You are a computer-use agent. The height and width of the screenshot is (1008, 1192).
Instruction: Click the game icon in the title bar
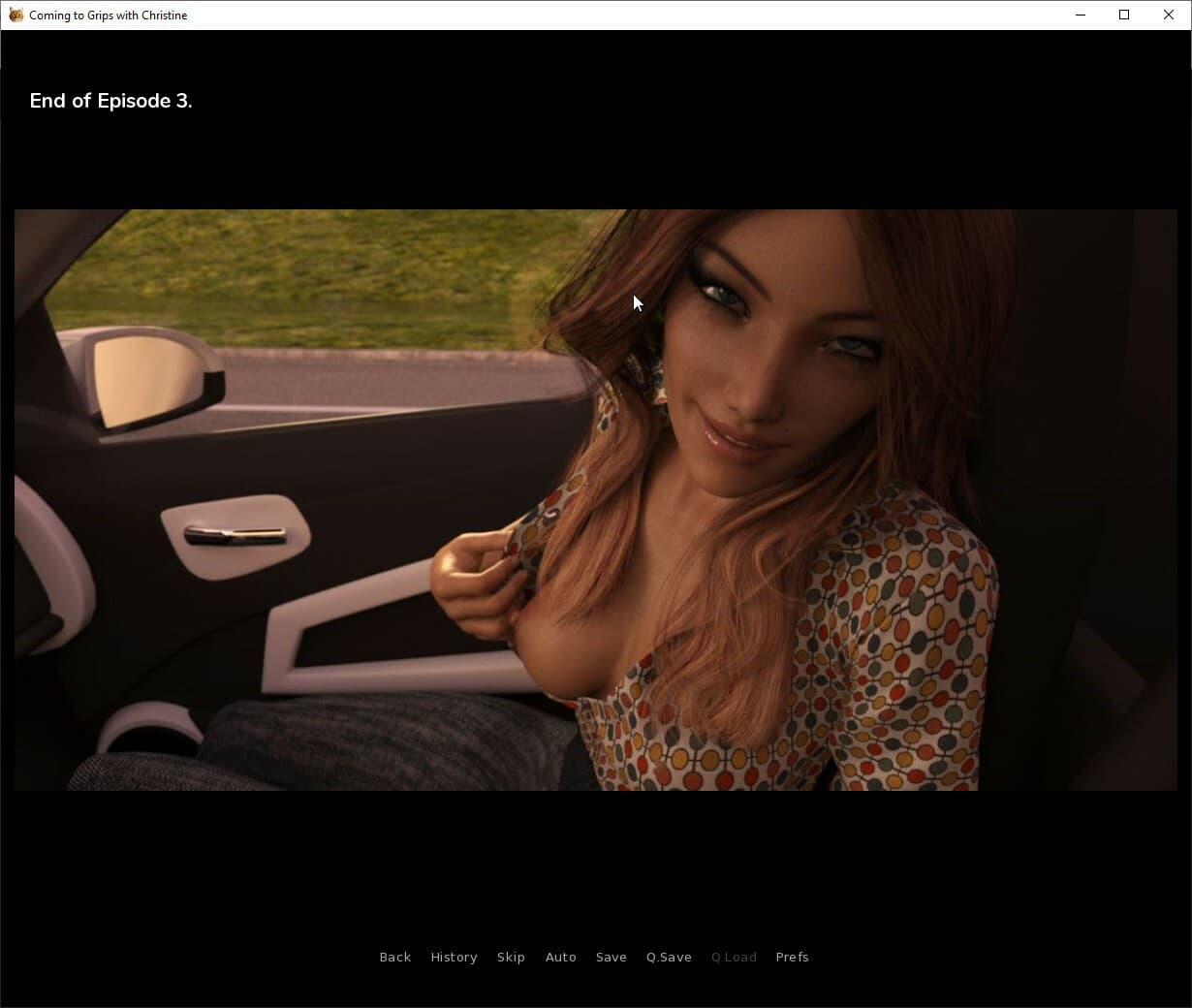pyautogui.click(x=16, y=15)
